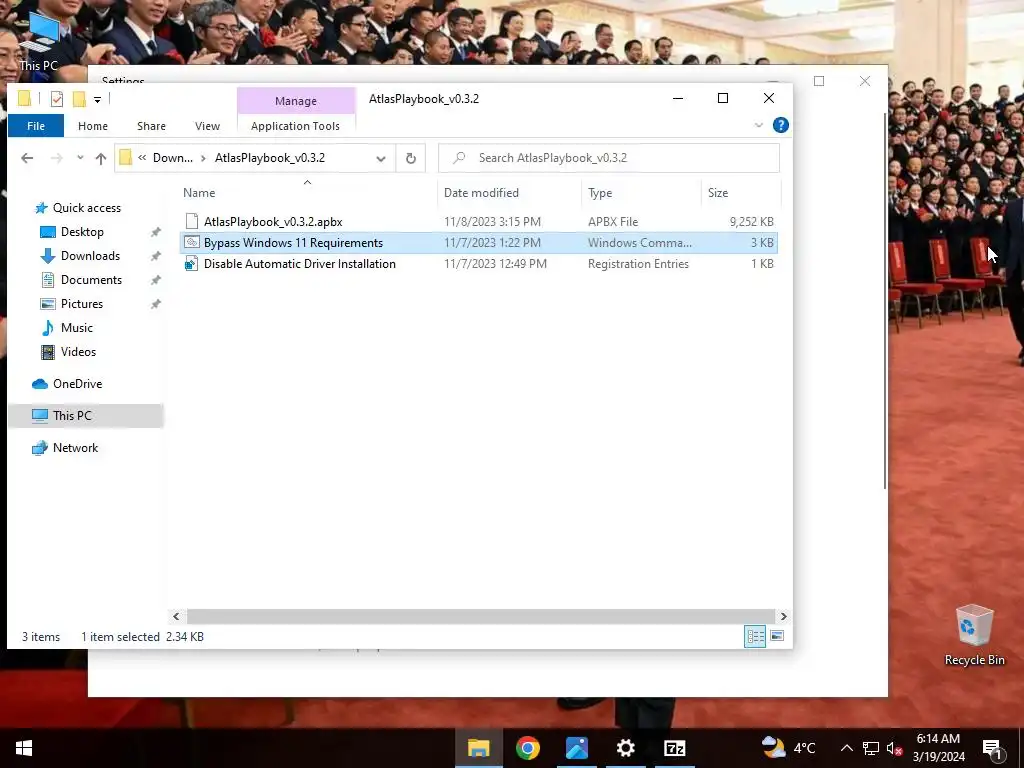Open Music in navigation pane
1024x768 pixels.
pyautogui.click(x=76, y=328)
